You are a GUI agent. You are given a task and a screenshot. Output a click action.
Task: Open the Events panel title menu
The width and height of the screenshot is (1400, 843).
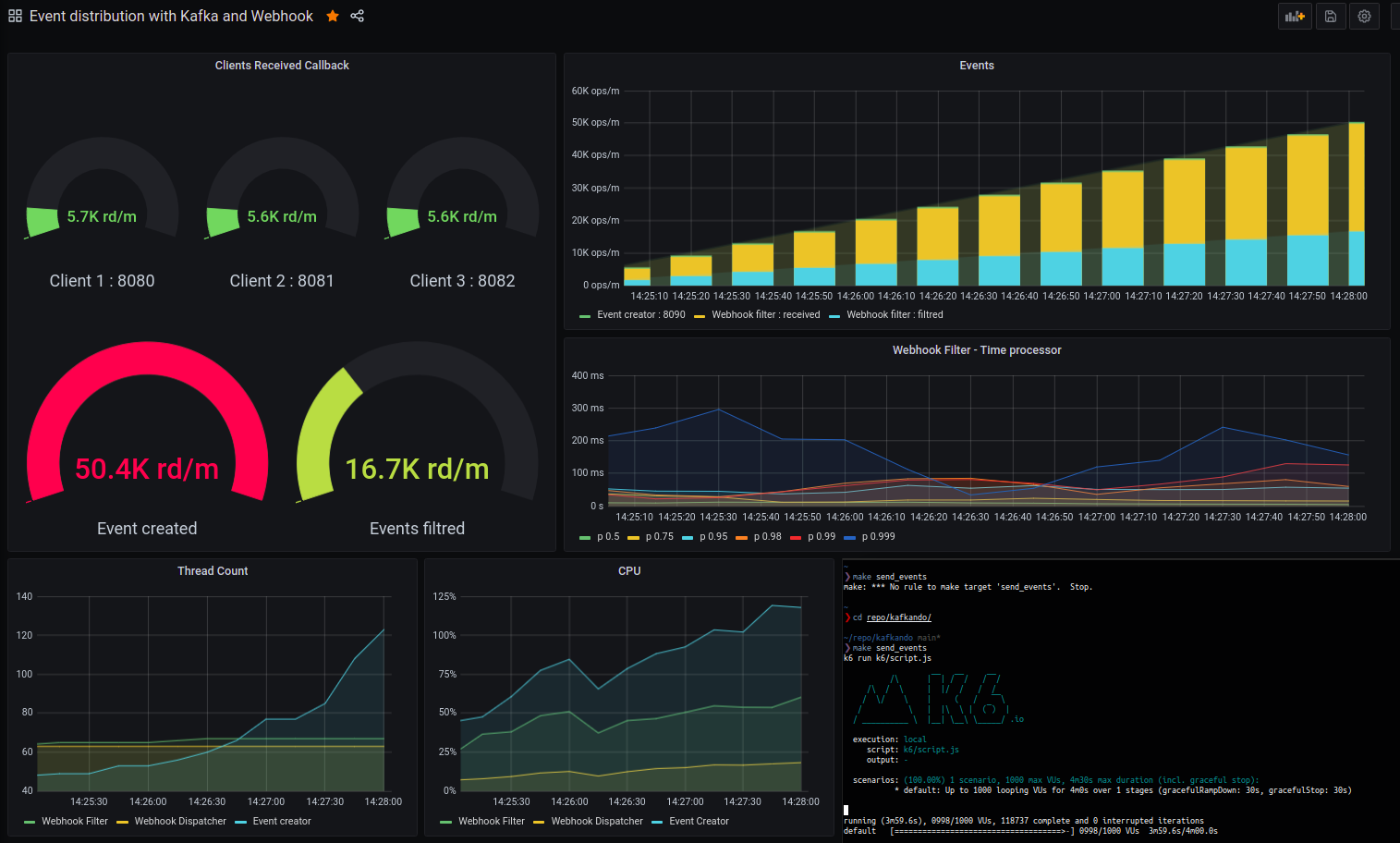977,66
